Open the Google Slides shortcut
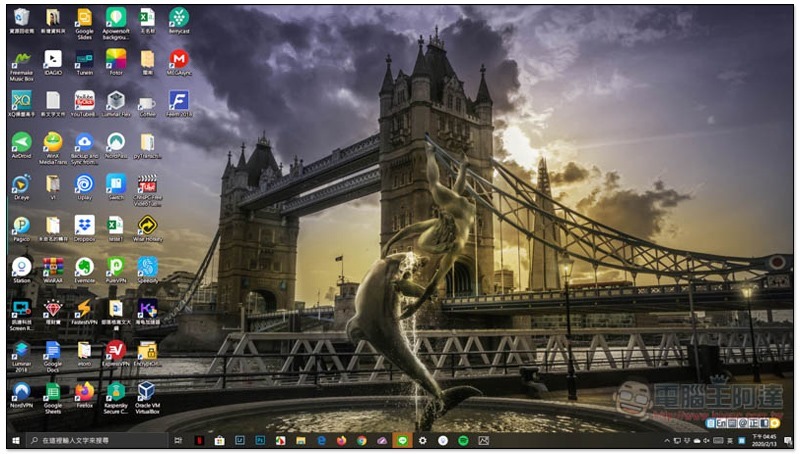The width and height of the screenshot is (800, 454). pos(84,23)
